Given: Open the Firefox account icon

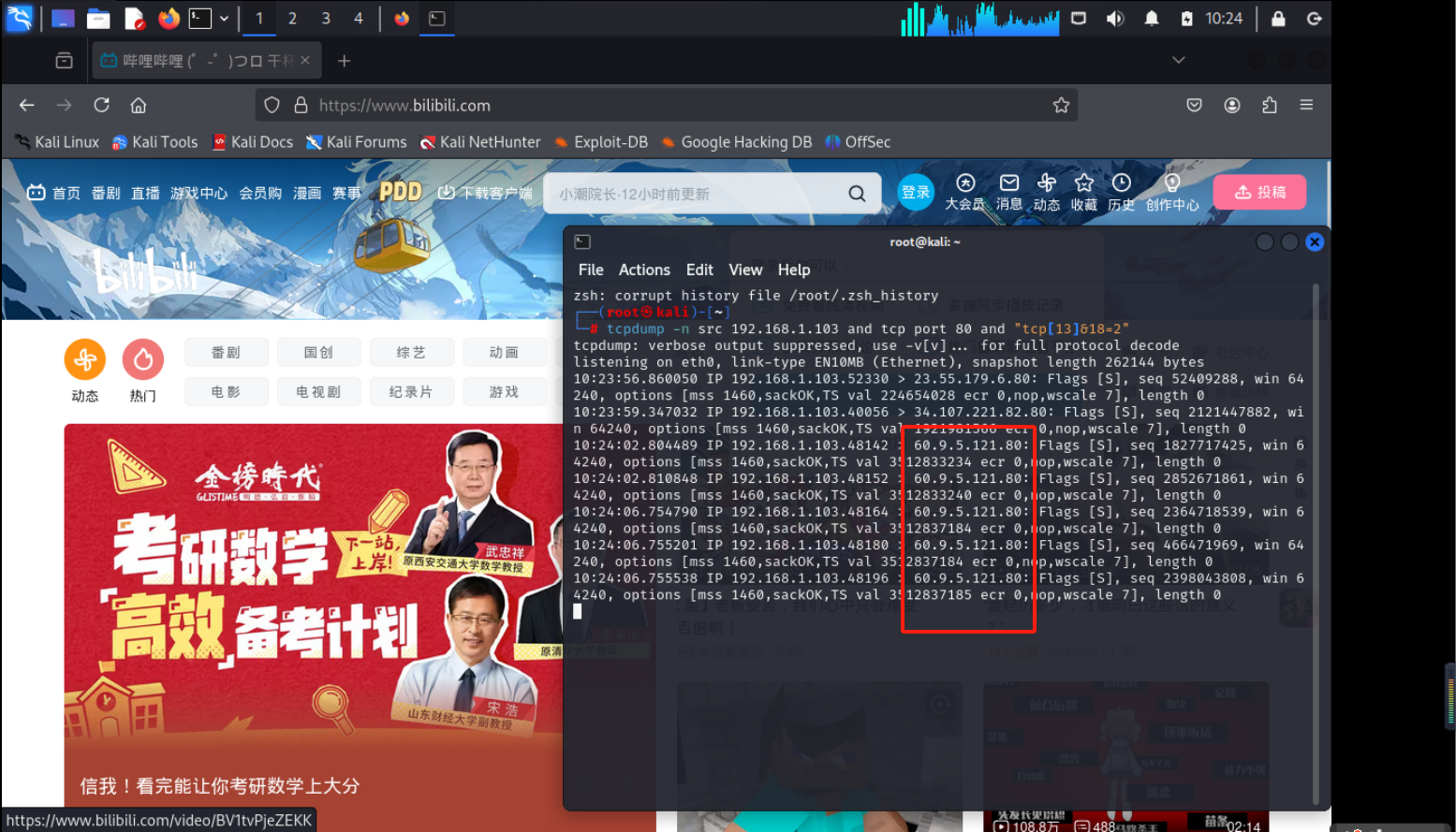Looking at the screenshot, I should click(x=1232, y=105).
